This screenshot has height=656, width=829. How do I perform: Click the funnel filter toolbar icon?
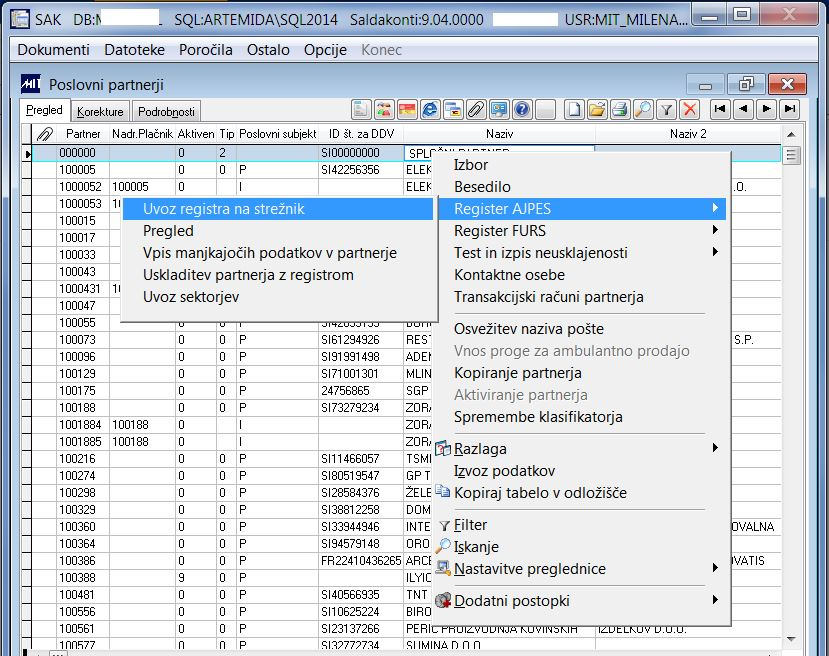point(666,110)
